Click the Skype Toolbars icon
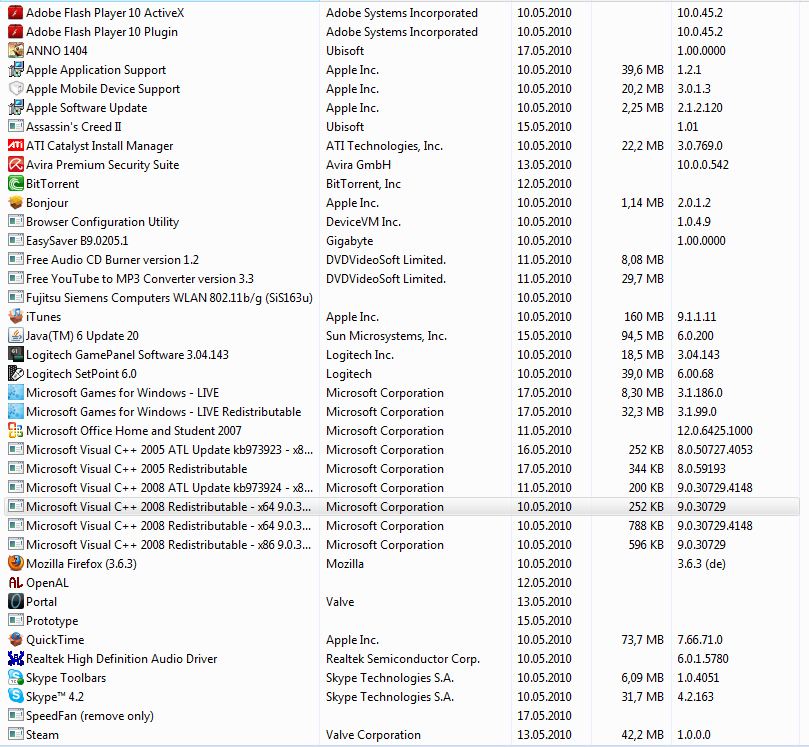This screenshot has height=747, width=809. [x=15, y=677]
